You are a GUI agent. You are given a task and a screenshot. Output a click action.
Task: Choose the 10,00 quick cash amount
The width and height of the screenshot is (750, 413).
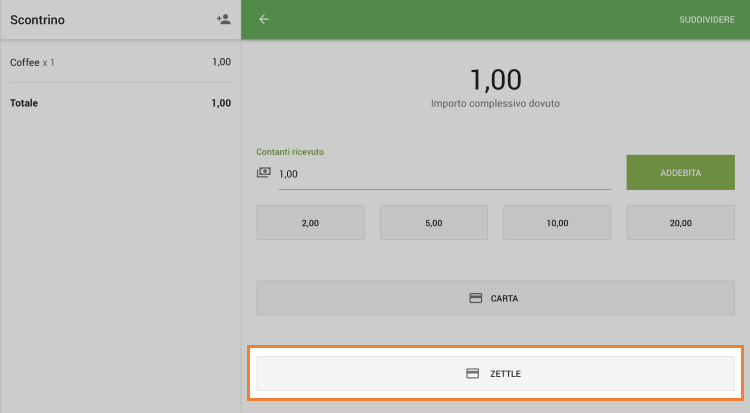pos(557,223)
